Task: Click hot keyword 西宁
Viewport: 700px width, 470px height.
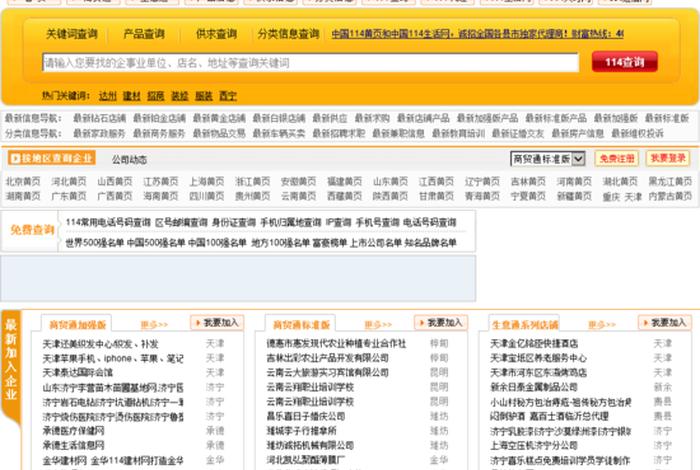Action: (228, 96)
